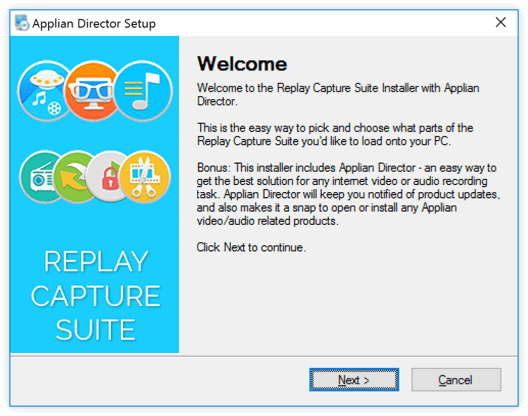Viewport: 528px width, 416px height.
Task: Click the 'Click Next to continue.' text
Action: [x=251, y=247]
